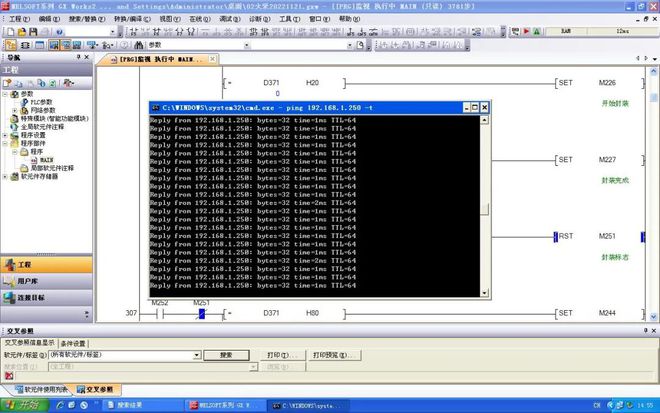Click the new data icon in Navigation toolbar
The height and width of the screenshot is (413, 660).
(7, 83)
